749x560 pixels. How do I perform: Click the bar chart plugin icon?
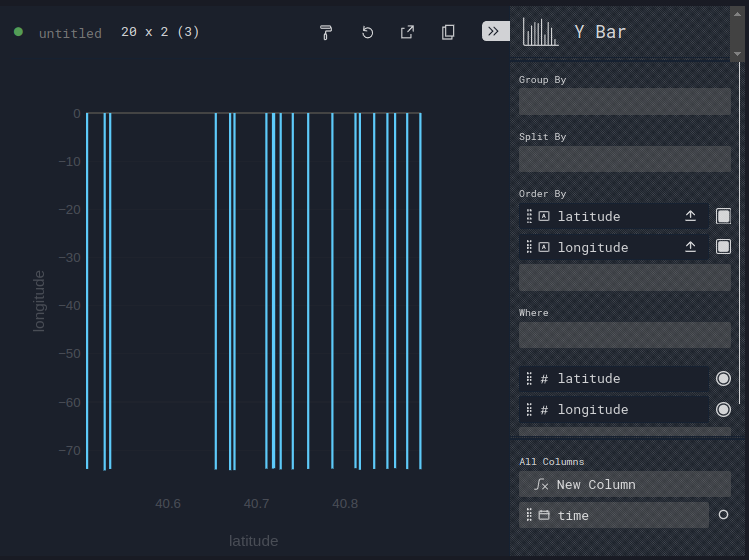[x=541, y=32]
